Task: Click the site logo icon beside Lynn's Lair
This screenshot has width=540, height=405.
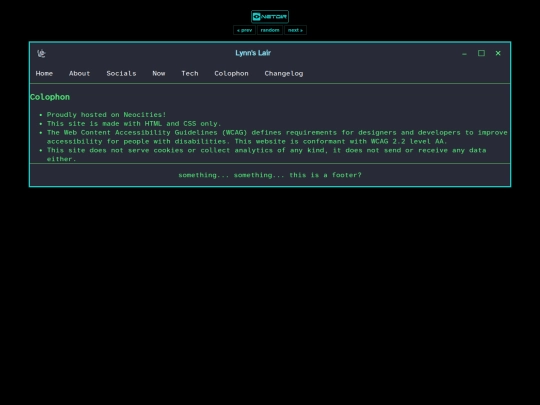Action: click(x=41, y=53)
